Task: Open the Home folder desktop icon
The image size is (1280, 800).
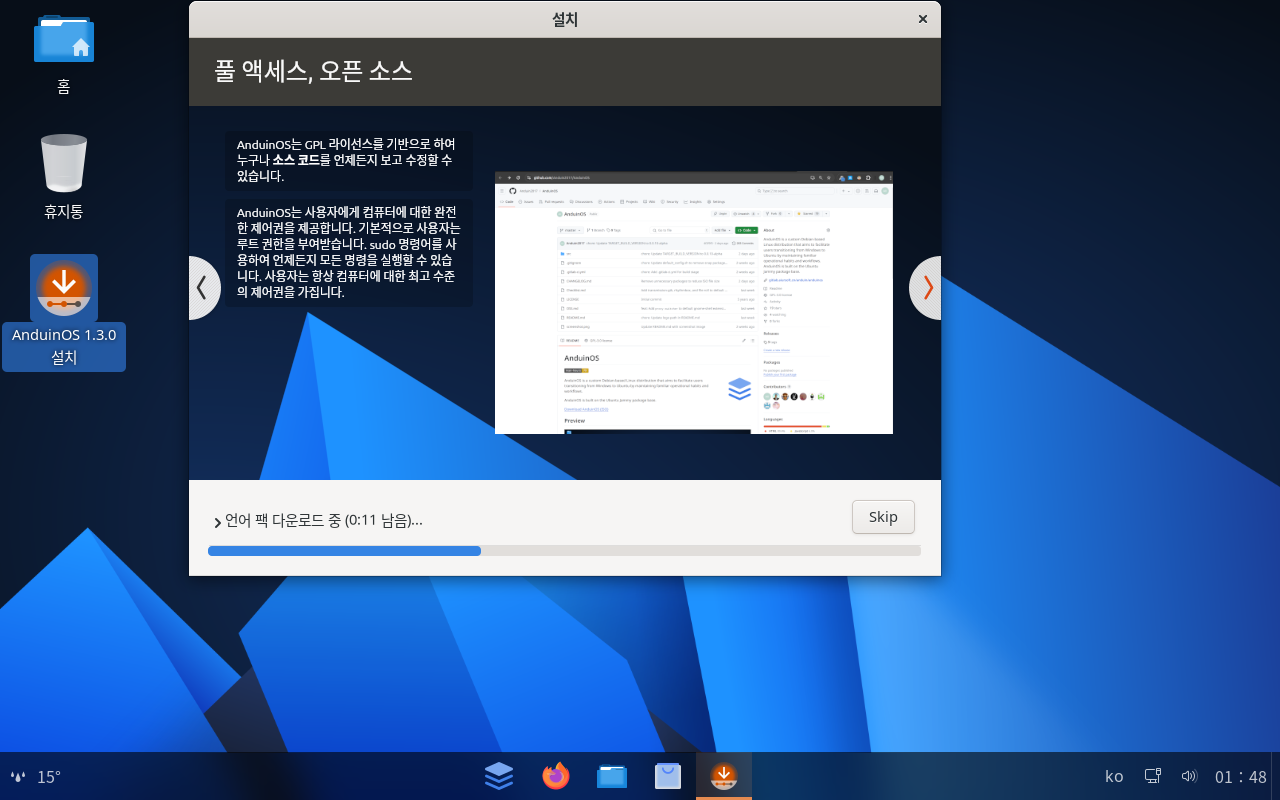Action: pos(64,40)
